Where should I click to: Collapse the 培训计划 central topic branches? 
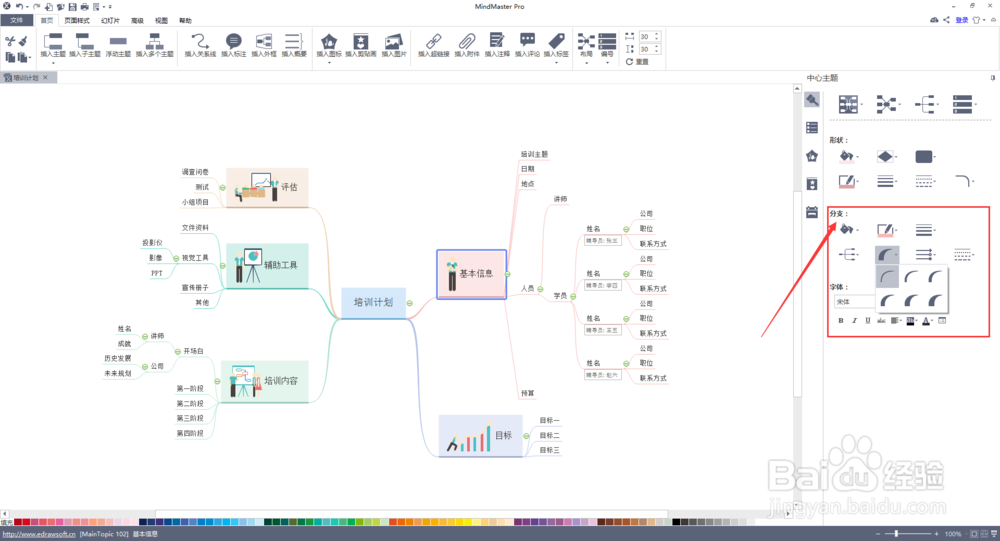click(x=409, y=303)
